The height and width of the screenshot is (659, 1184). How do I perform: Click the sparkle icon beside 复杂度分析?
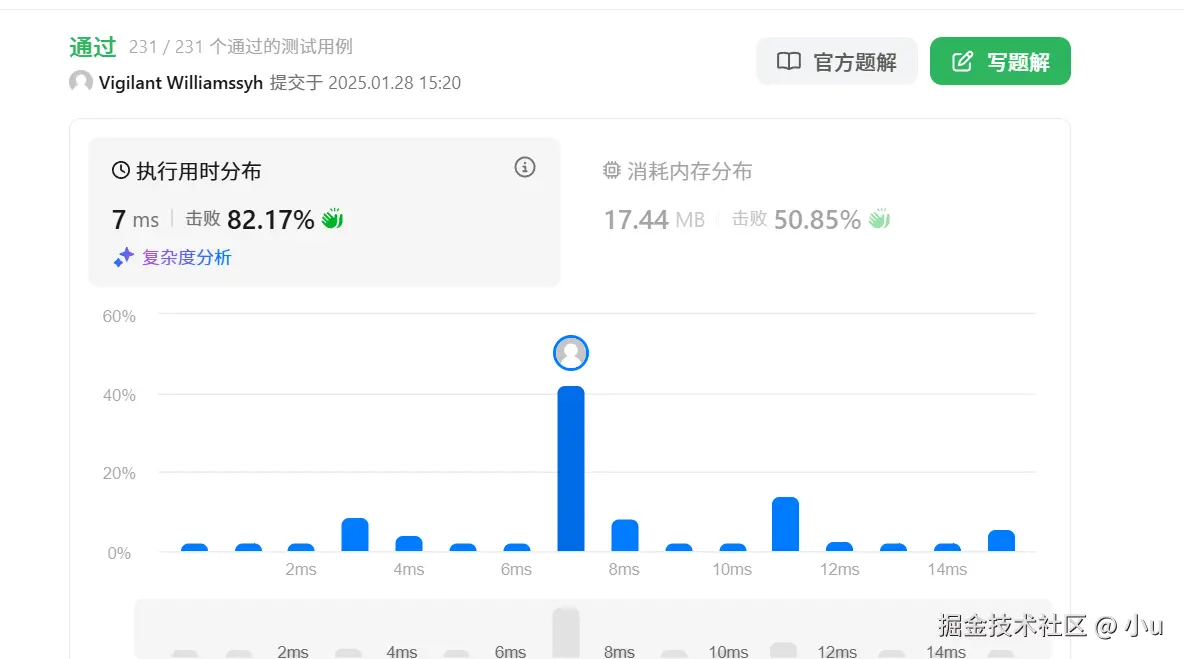tap(123, 257)
